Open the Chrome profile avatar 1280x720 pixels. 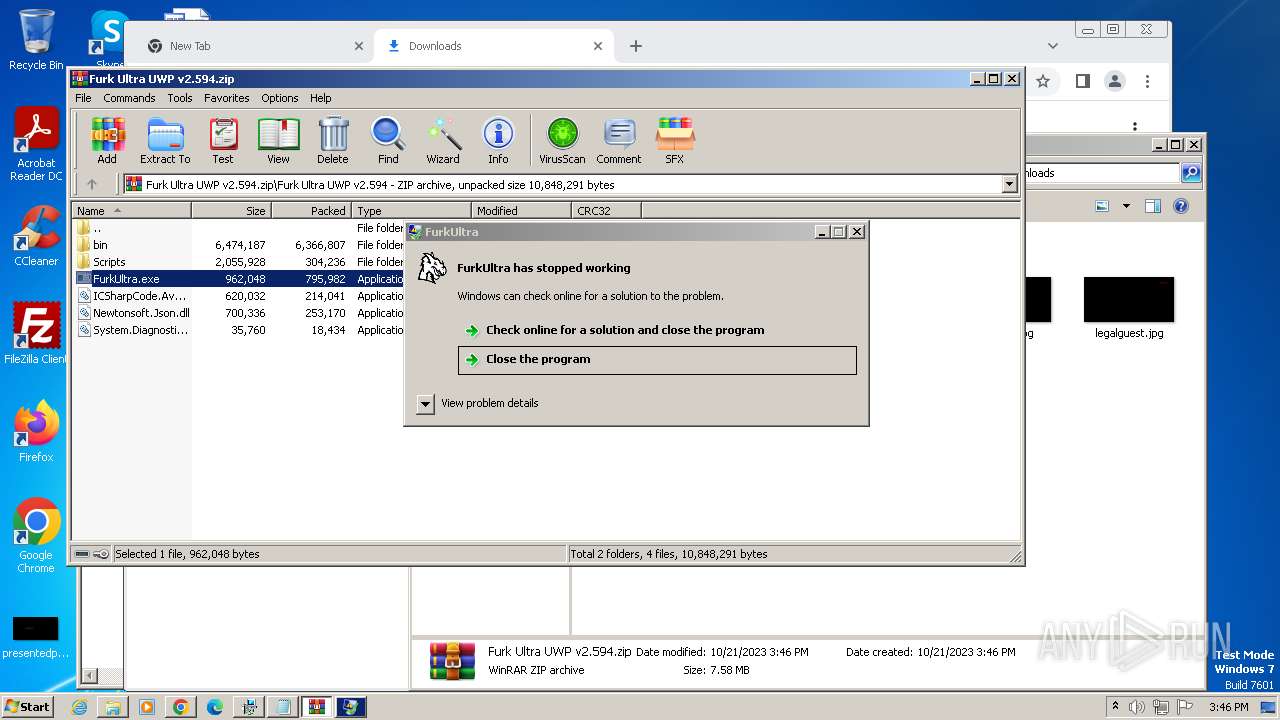click(1115, 81)
